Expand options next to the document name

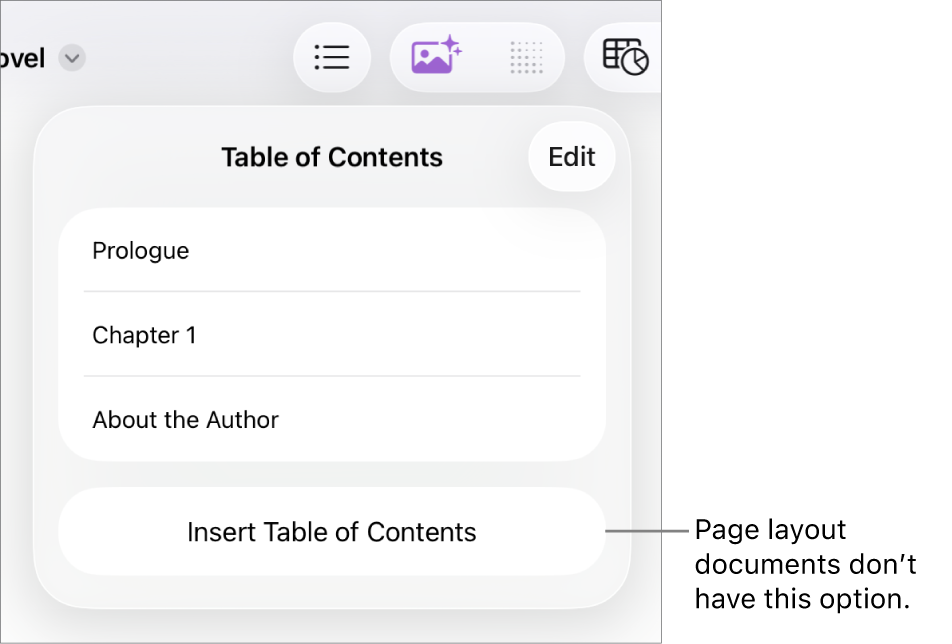[71, 58]
